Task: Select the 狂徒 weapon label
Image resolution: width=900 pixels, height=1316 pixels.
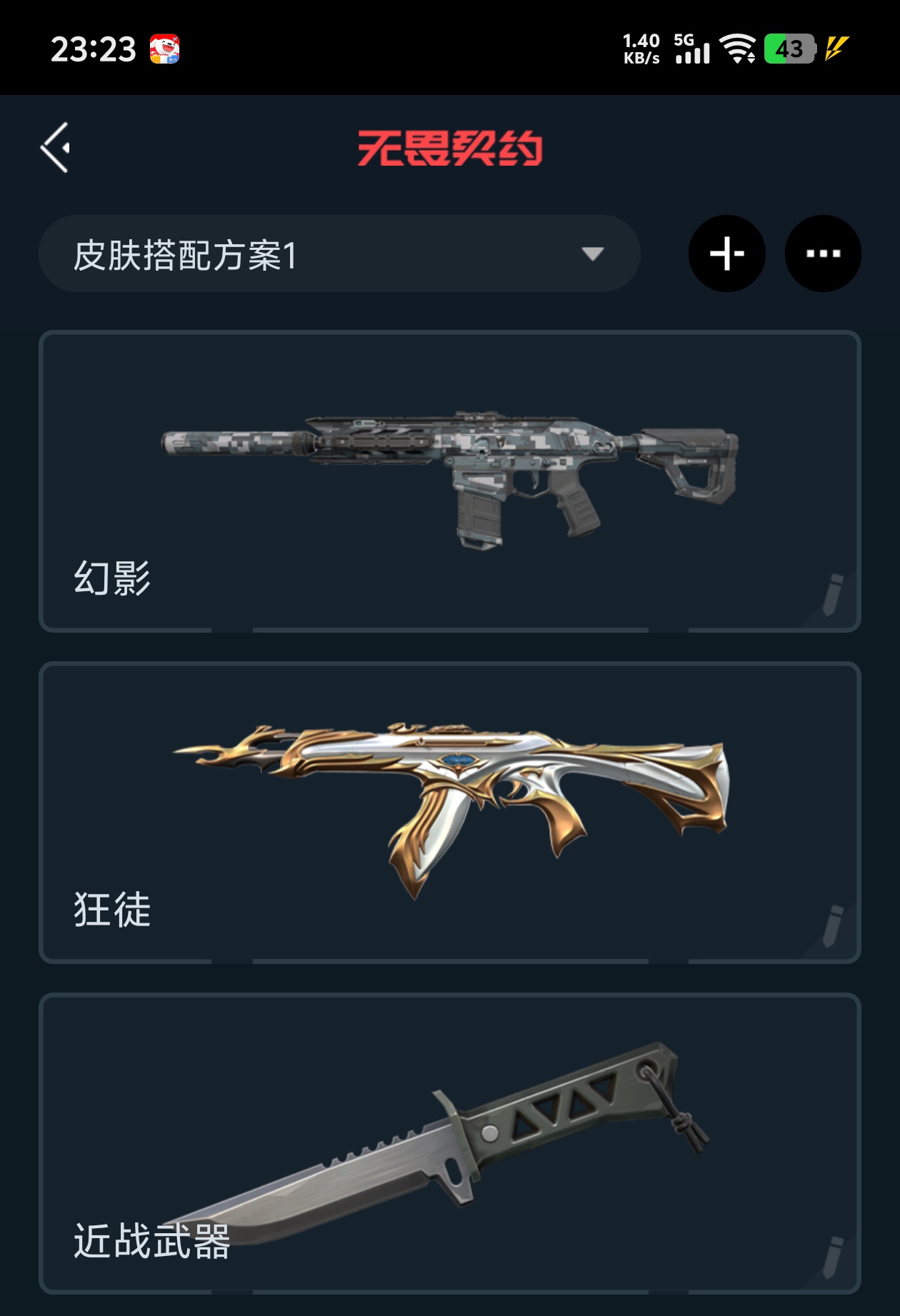Action: coord(112,909)
